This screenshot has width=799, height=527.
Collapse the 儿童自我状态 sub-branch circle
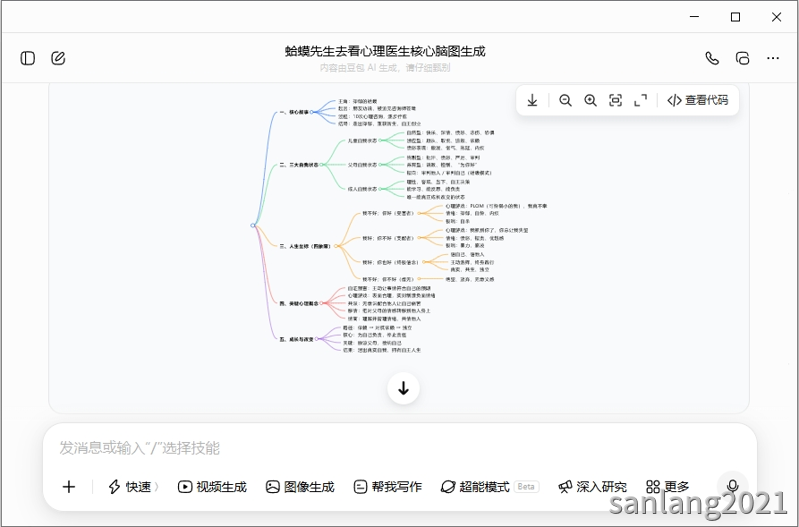[x=380, y=140]
